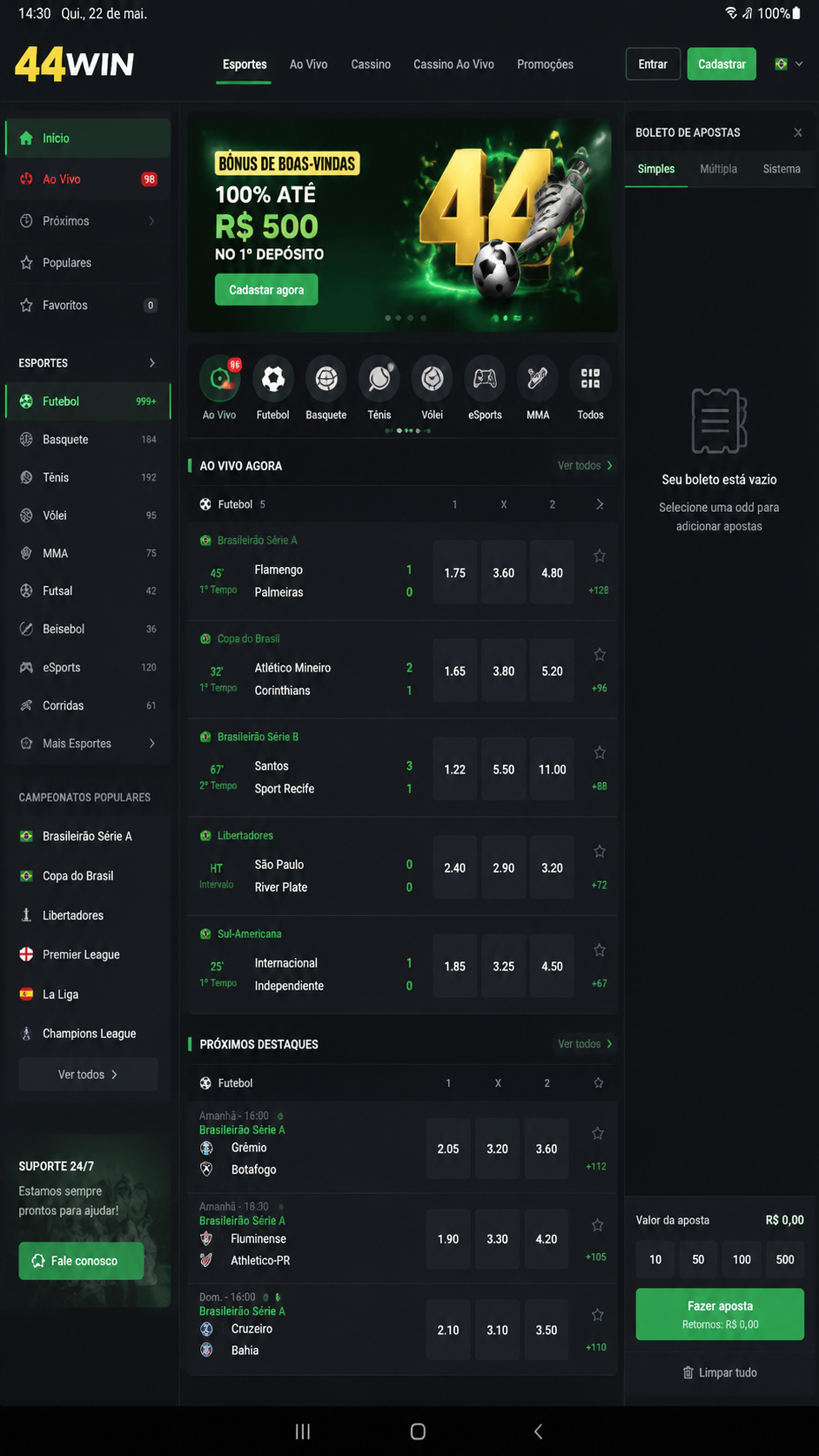Favorite the Atlético Mineiro vs Corinthians match
819x1456 pixels.
tap(600, 654)
